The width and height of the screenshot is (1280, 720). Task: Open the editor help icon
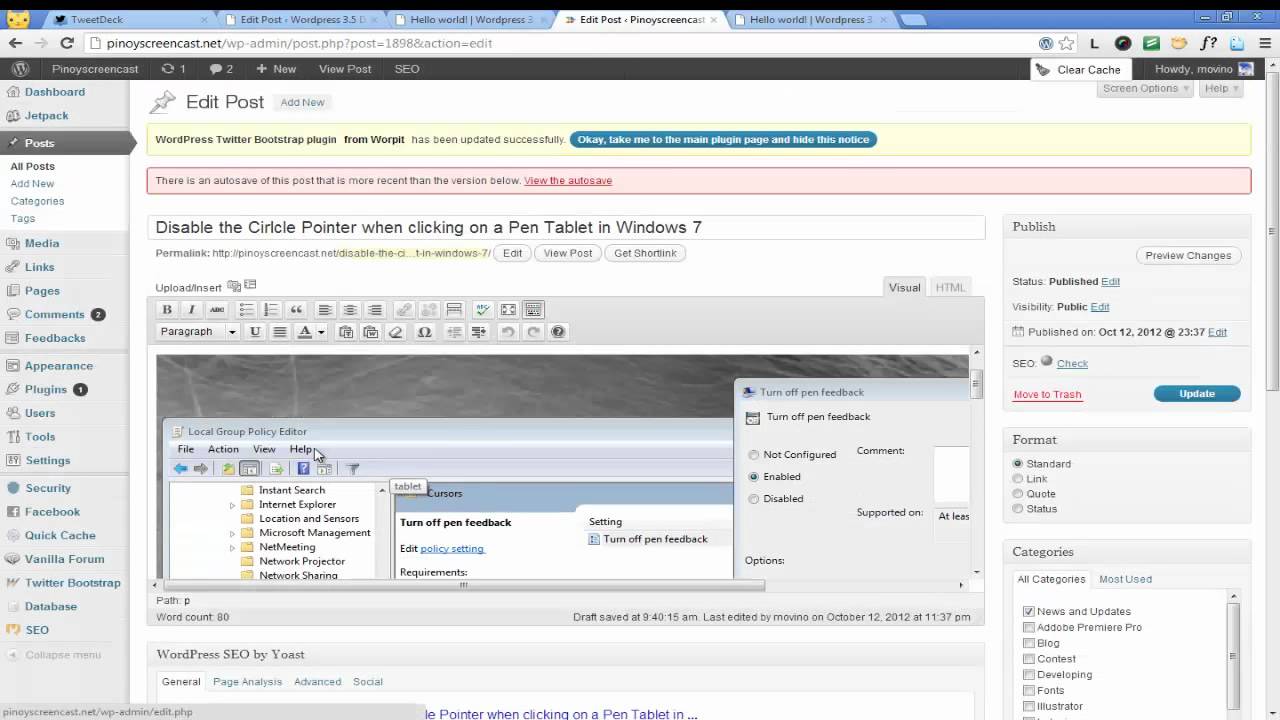tap(558, 332)
